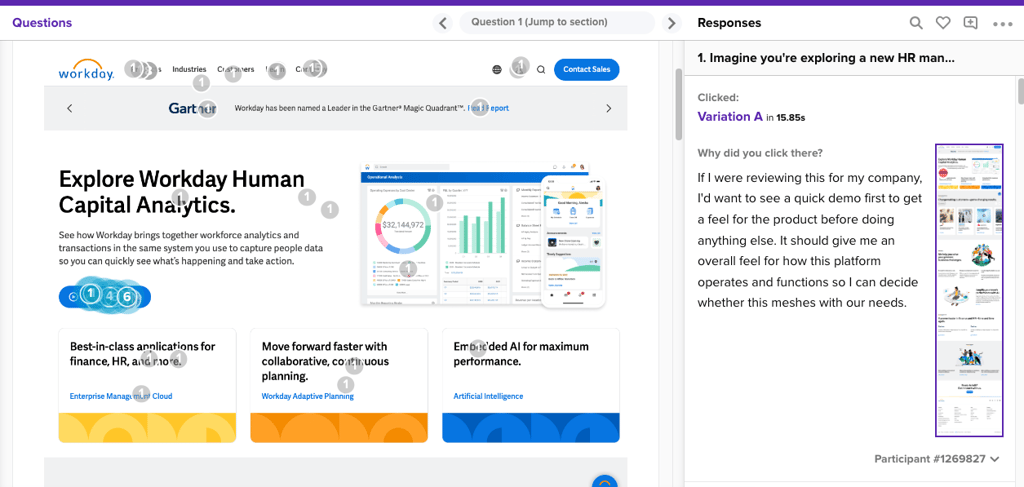
Task: Click the globe language icon
Action: pos(497,69)
